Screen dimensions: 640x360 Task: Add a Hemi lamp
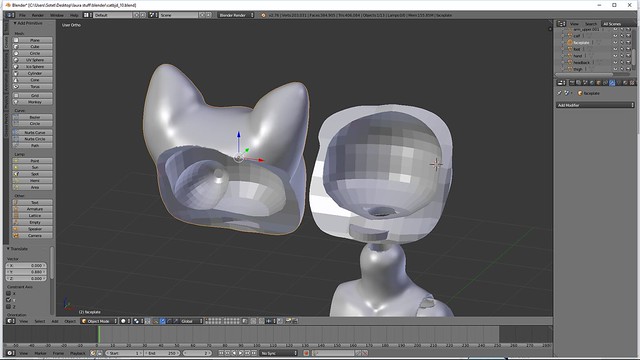33,180
